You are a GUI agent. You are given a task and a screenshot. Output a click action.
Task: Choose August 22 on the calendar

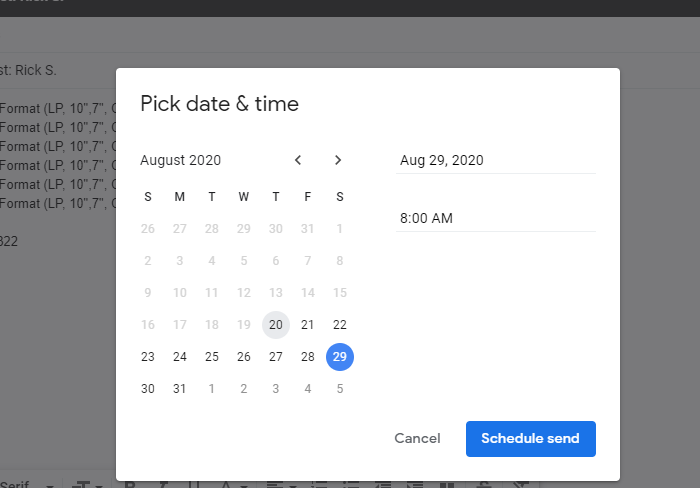point(340,325)
